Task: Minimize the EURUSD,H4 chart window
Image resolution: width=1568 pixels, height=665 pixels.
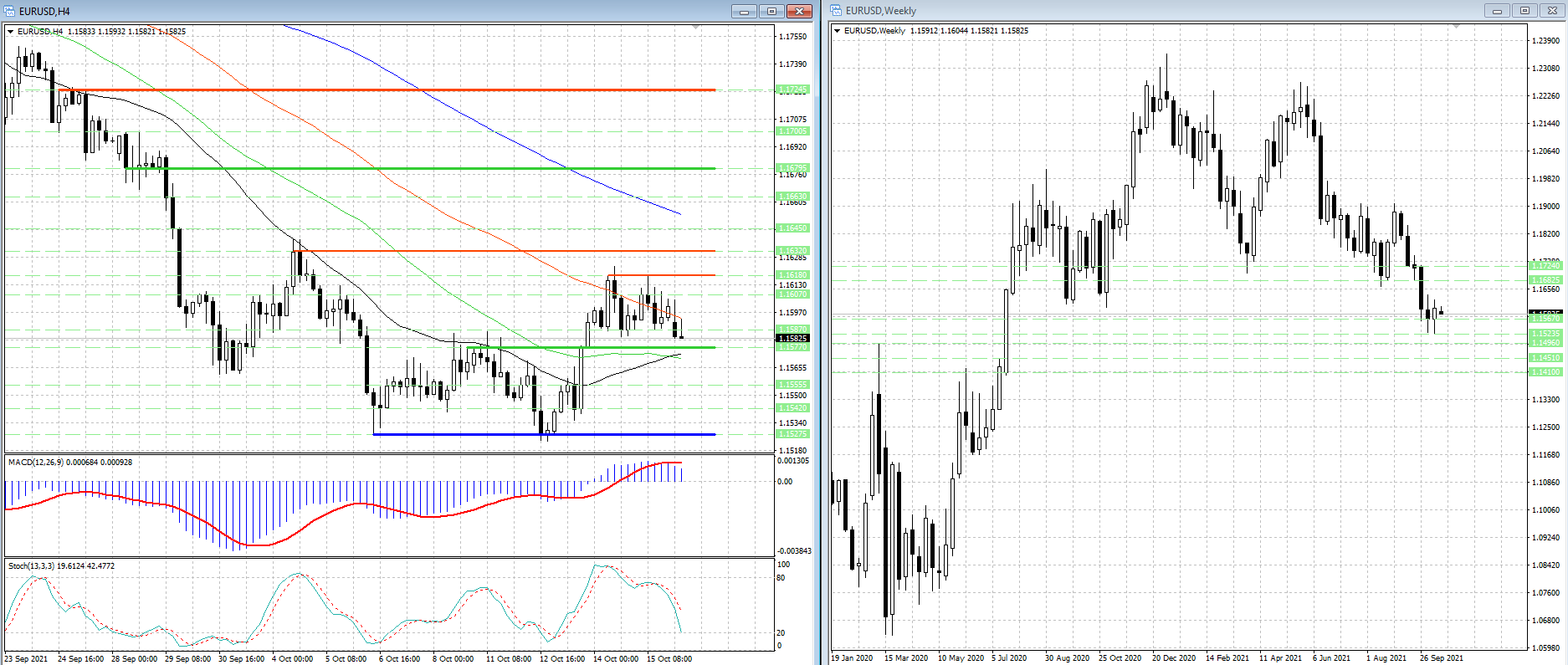Action: point(744,11)
